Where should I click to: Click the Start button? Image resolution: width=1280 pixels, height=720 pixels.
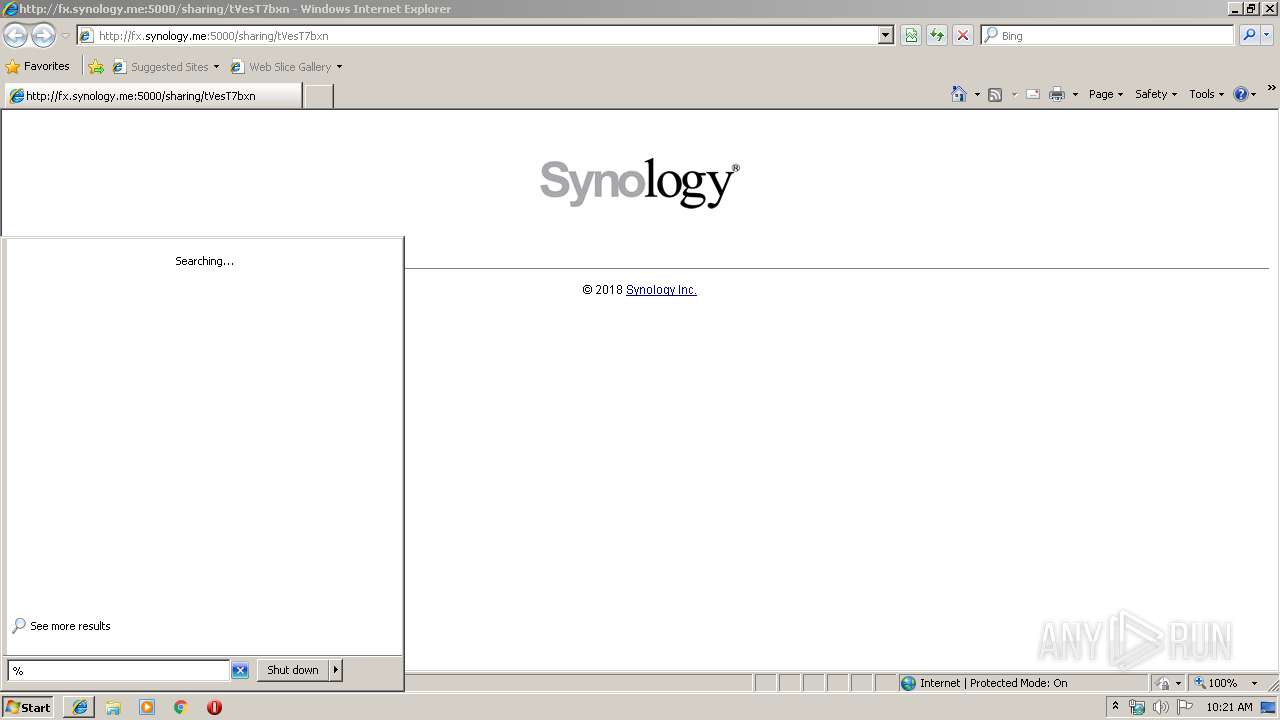(28, 707)
